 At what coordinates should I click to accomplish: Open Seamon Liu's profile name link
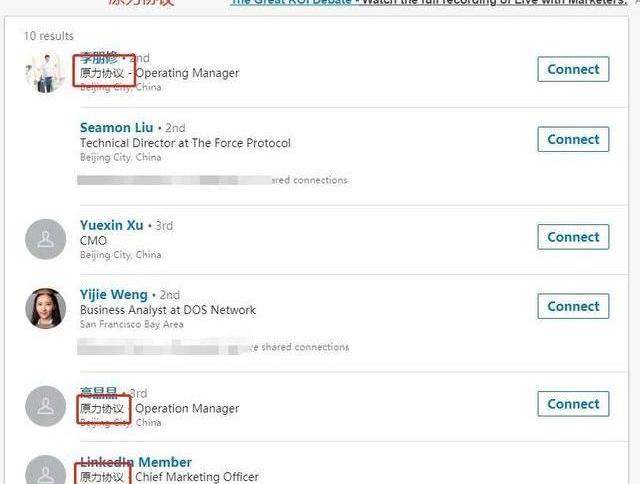click(x=116, y=128)
